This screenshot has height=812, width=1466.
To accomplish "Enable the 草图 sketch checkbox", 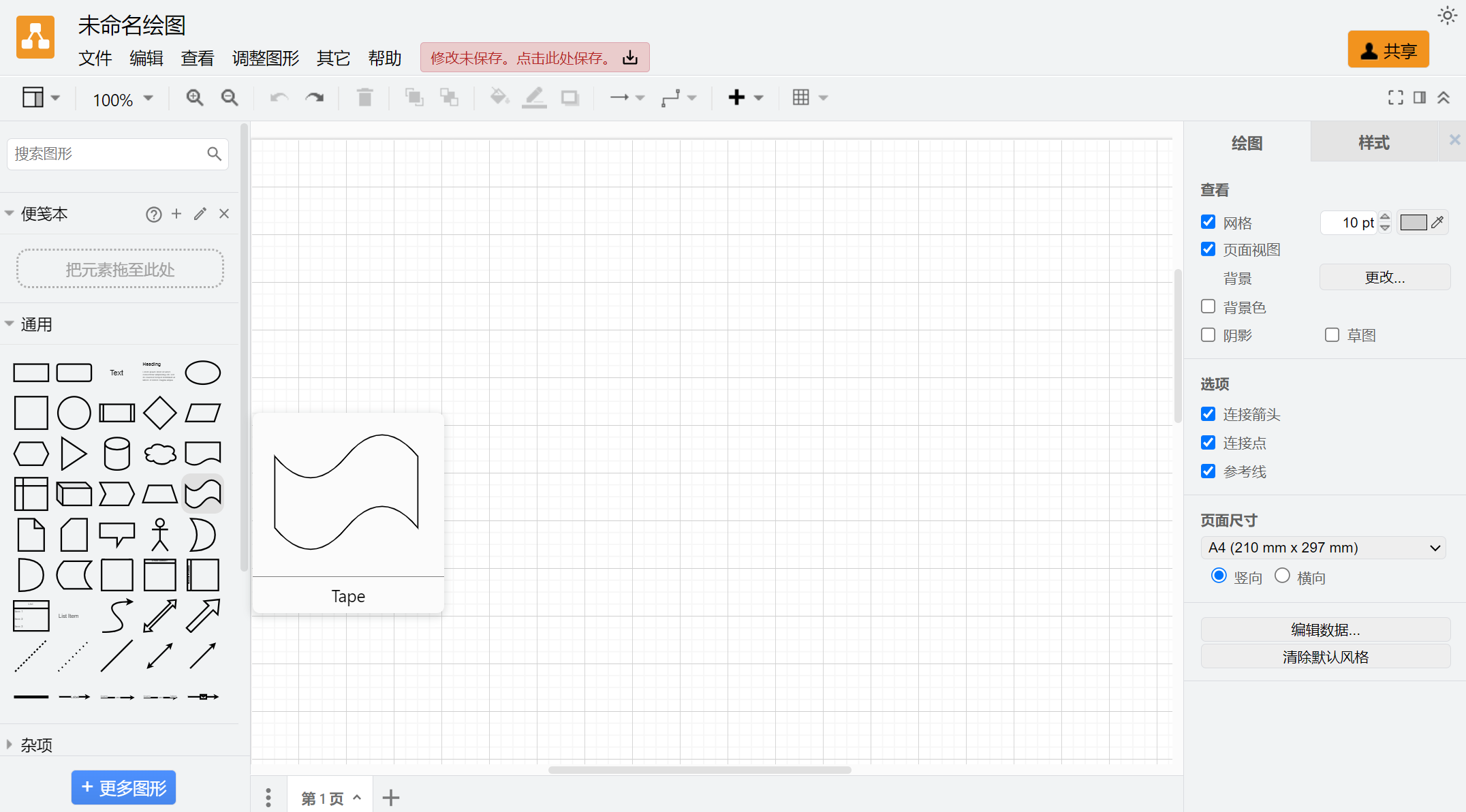I will (x=1332, y=335).
